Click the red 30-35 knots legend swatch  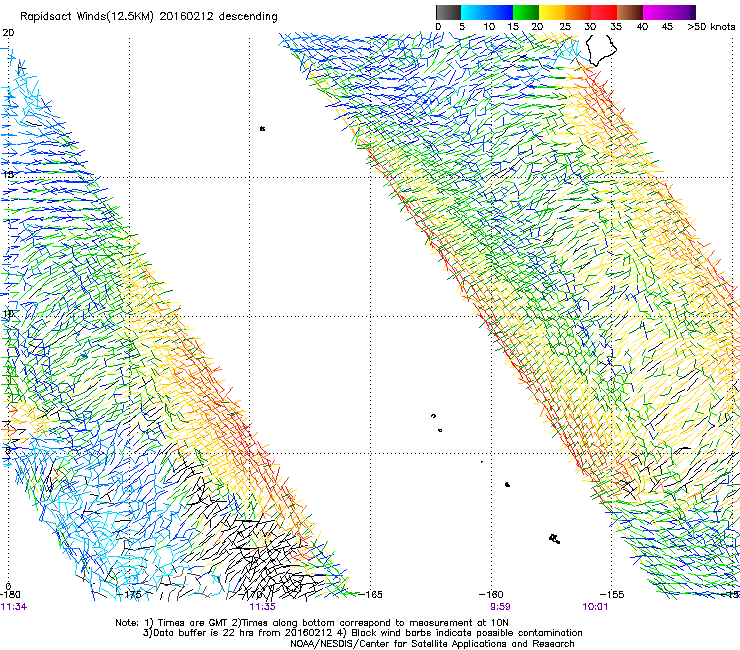[x=604, y=12]
